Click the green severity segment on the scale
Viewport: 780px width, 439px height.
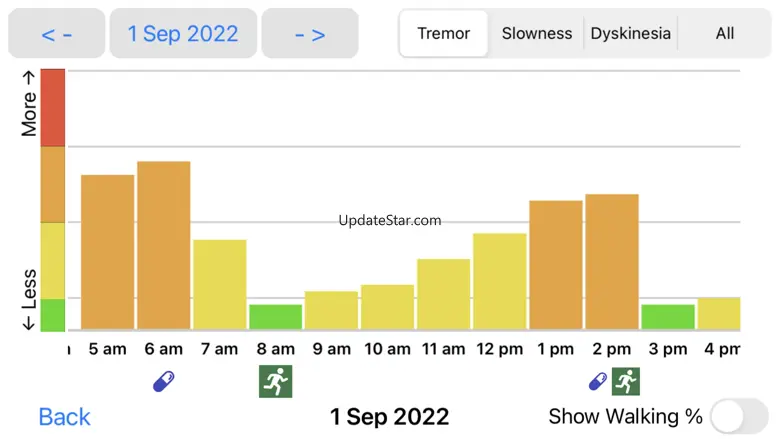click(x=53, y=314)
